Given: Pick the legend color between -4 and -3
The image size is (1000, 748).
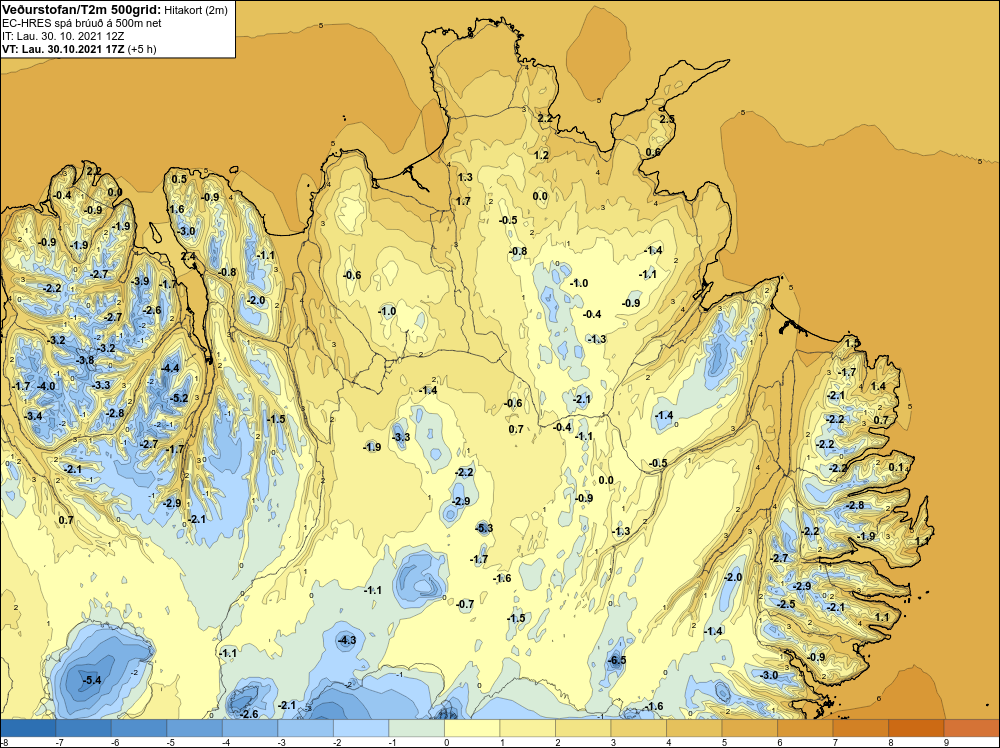Looking at the screenshot, I should [x=250, y=728].
